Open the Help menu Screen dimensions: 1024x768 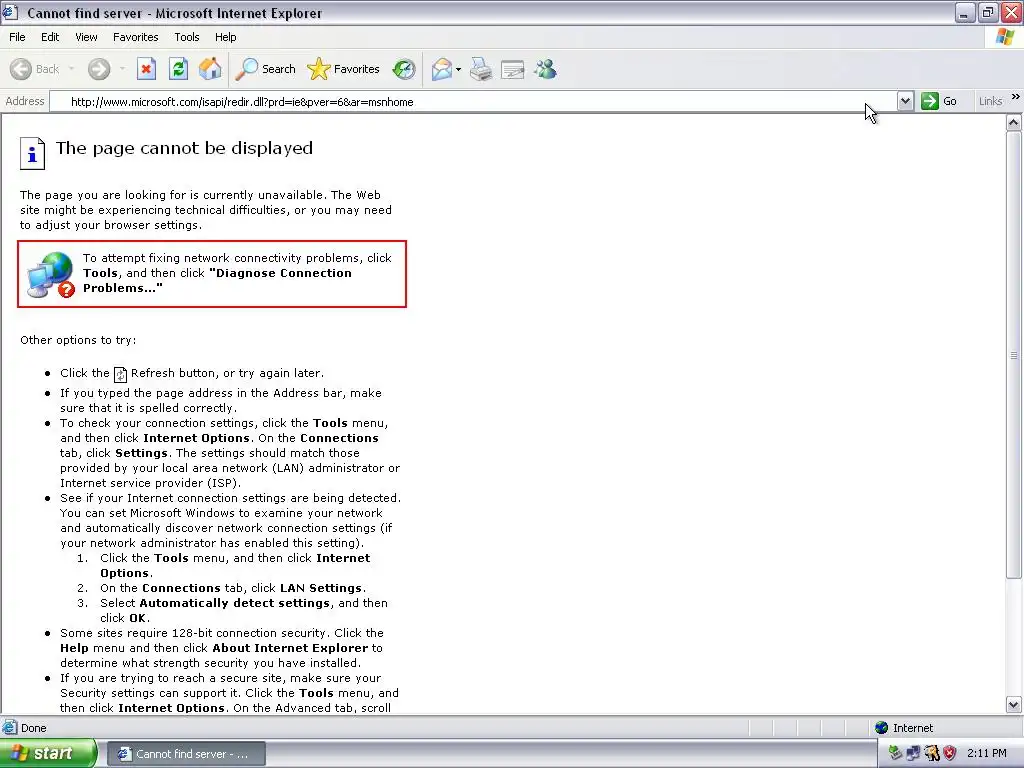click(225, 37)
